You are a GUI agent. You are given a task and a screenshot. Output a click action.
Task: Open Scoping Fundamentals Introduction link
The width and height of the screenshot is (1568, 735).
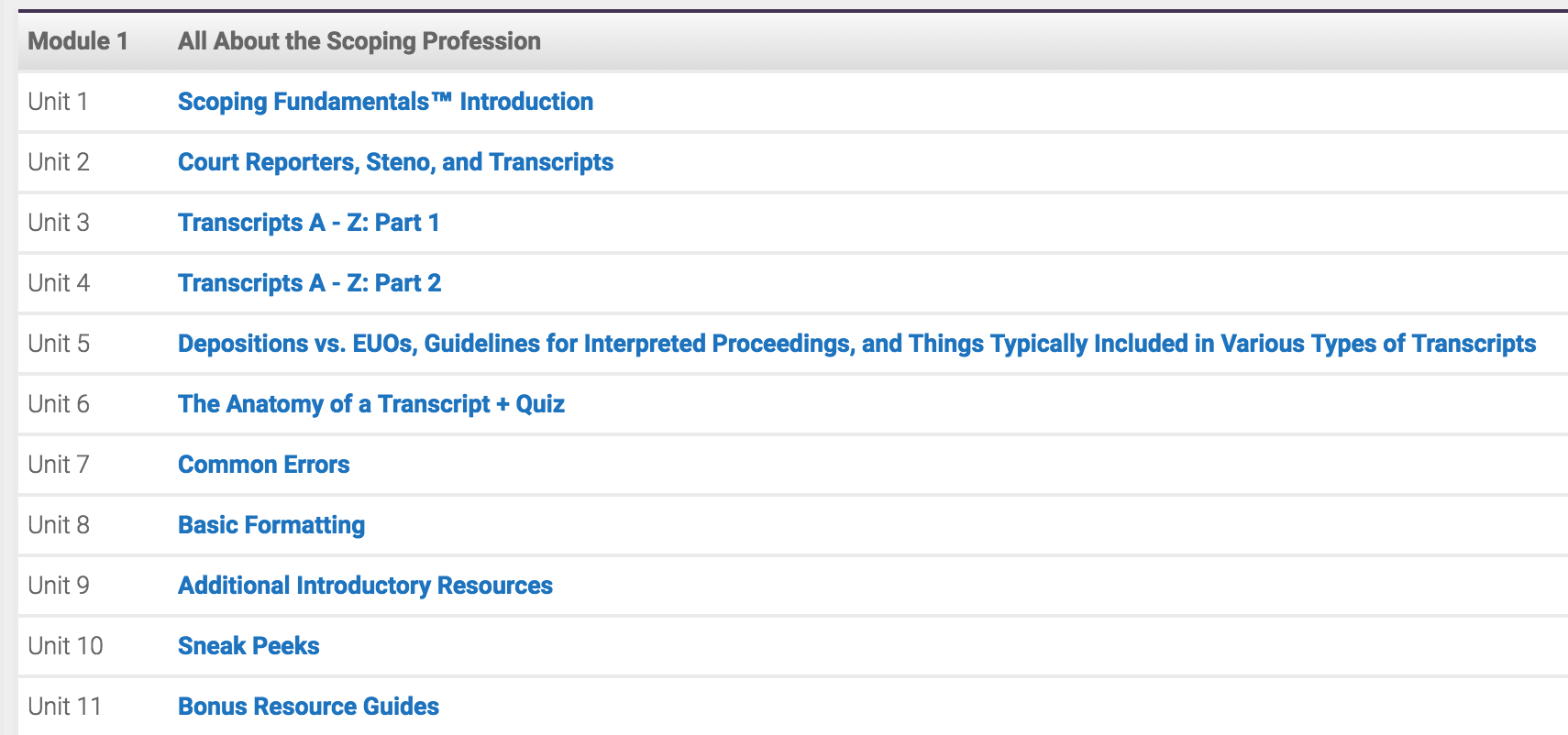[385, 102]
